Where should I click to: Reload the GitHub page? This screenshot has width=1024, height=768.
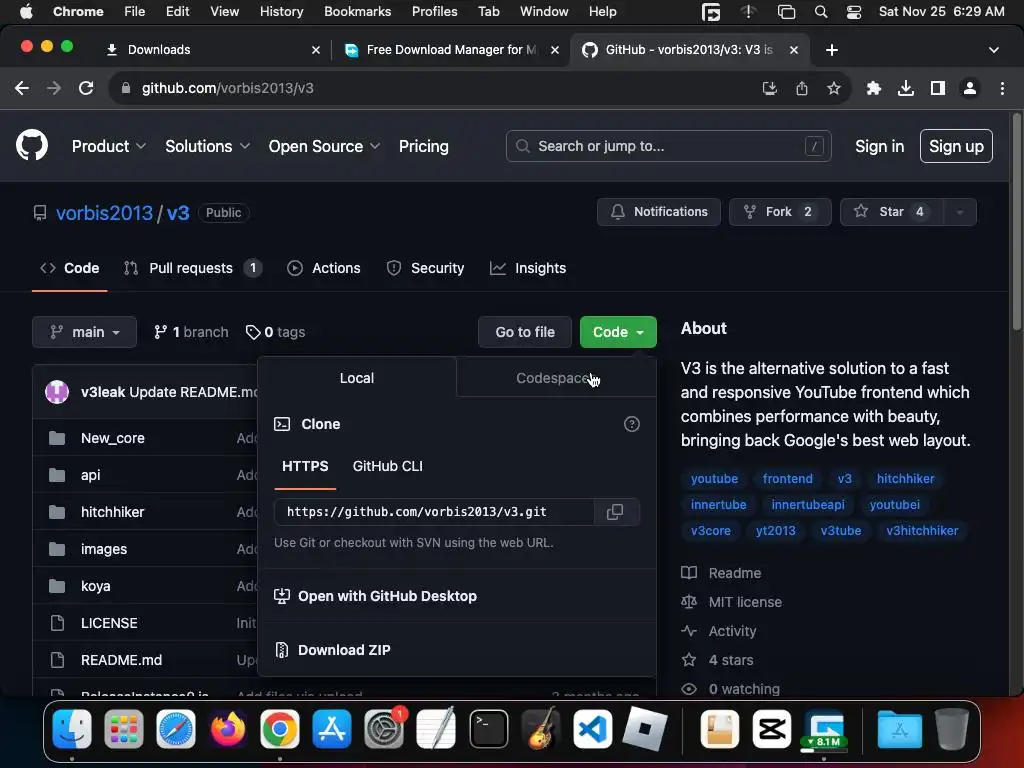coord(86,88)
